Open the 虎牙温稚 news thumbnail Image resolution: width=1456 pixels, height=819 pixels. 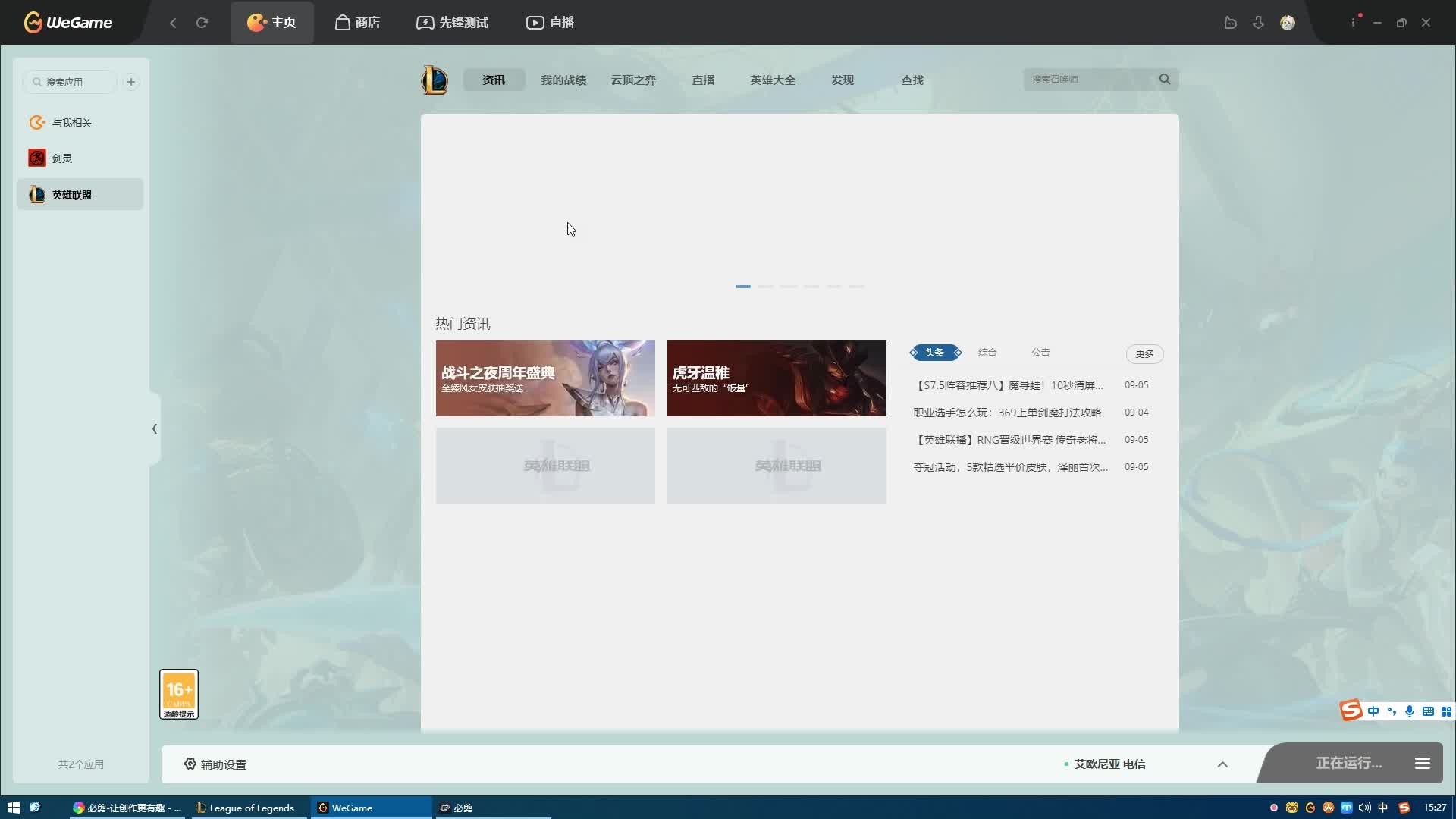coord(777,378)
